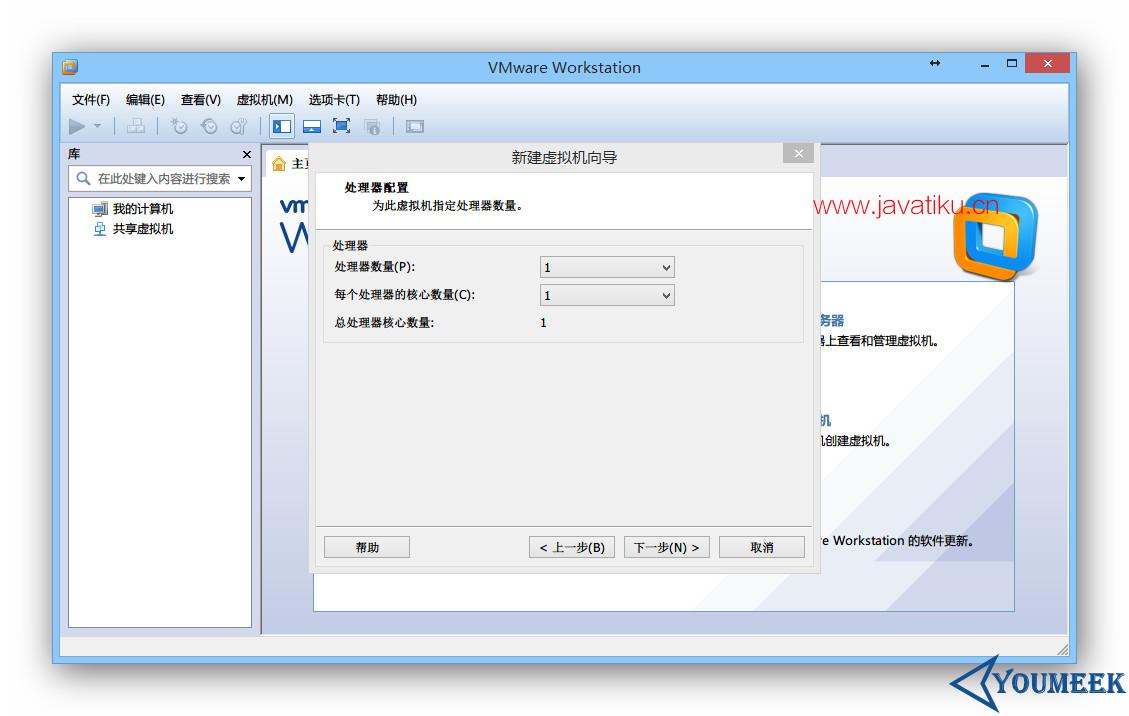This screenshot has height=716, width=1129.
Task: Click the 取消 cancel button
Action: coord(762,547)
